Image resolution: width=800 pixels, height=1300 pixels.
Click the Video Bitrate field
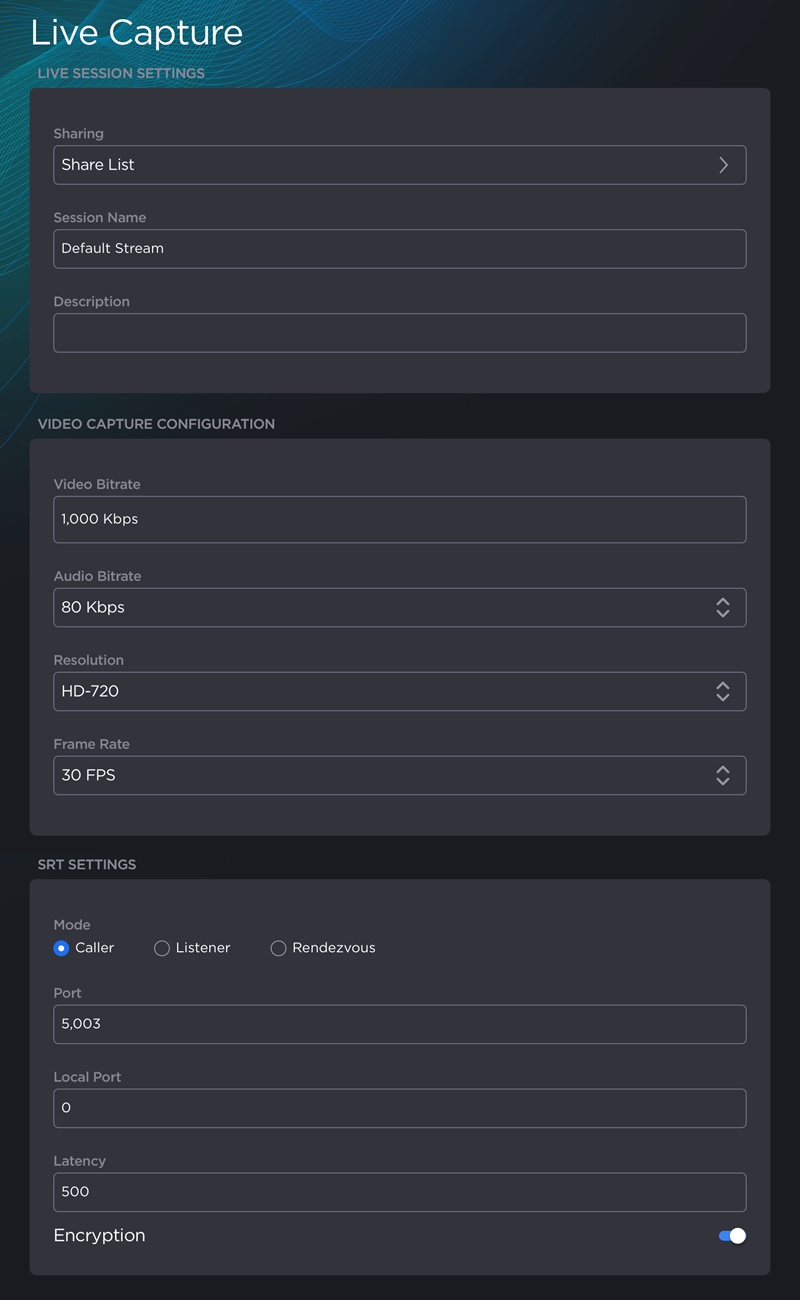400,519
